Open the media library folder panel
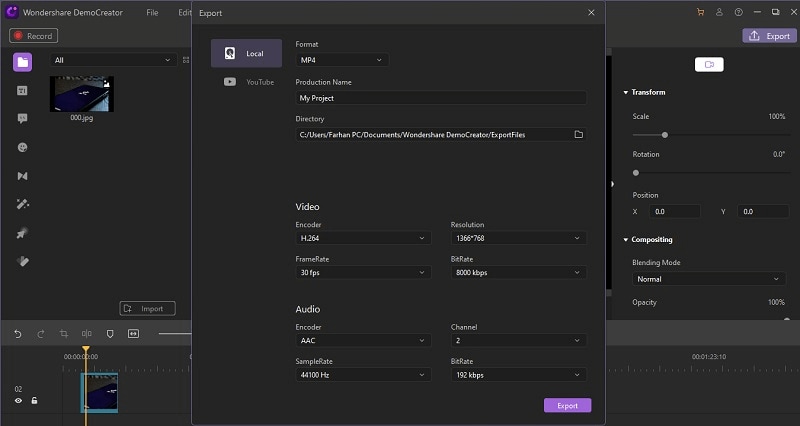Screen dimensions: 800x426 [x=22, y=62]
